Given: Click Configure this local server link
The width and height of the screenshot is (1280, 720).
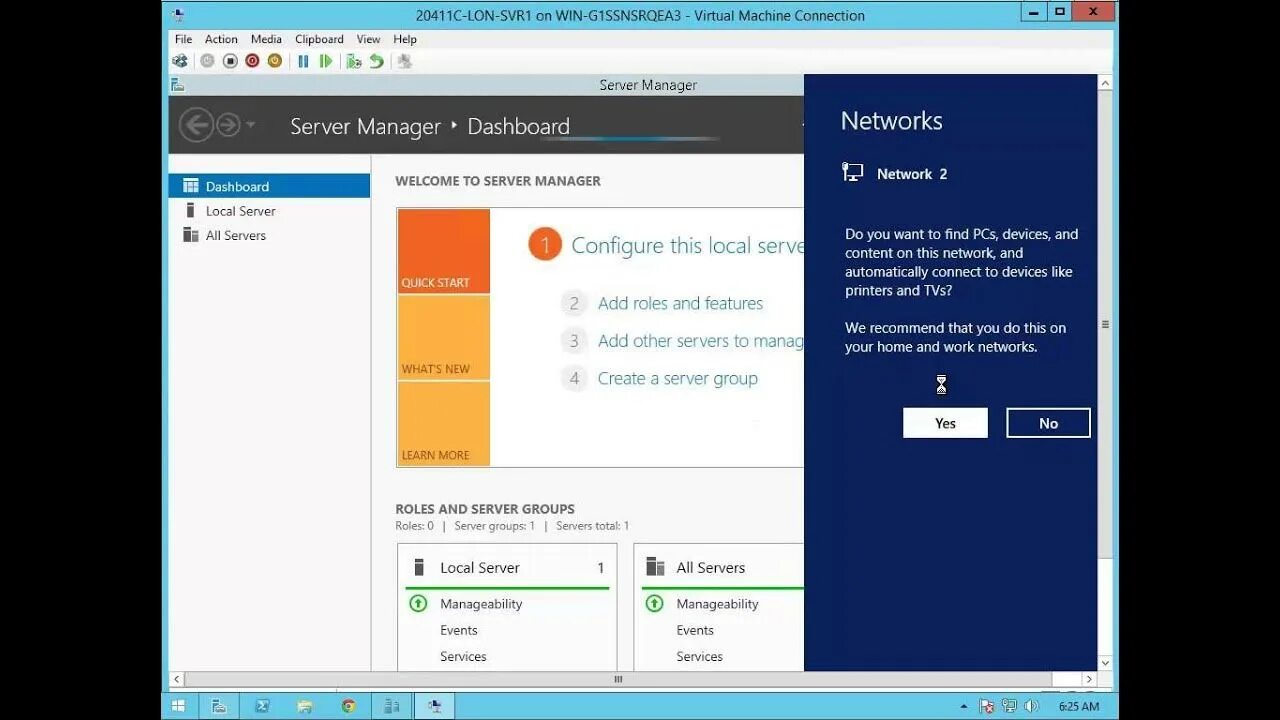Looking at the screenshot, I should [687, 245].
